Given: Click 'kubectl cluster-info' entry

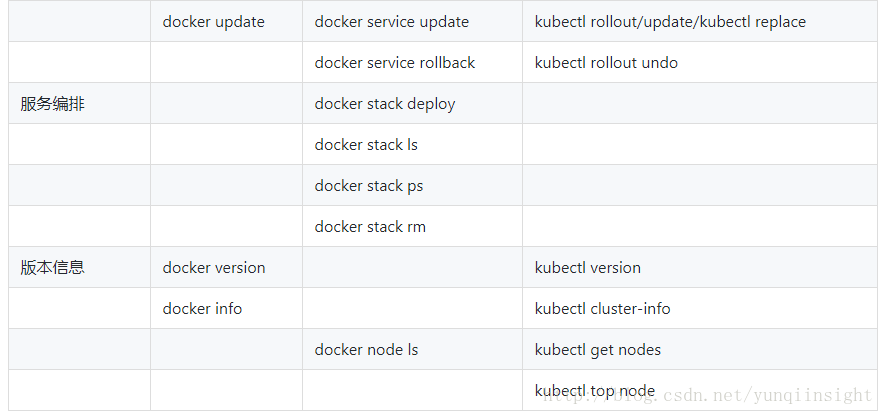Looking at the screenshot, I should pyautogui.click(x=603, y=309).
